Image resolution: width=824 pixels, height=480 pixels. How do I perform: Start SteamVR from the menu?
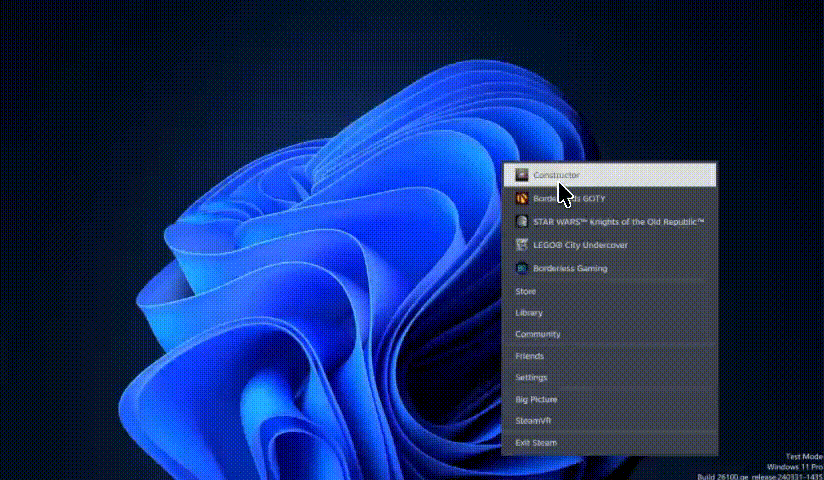[533, 421]
